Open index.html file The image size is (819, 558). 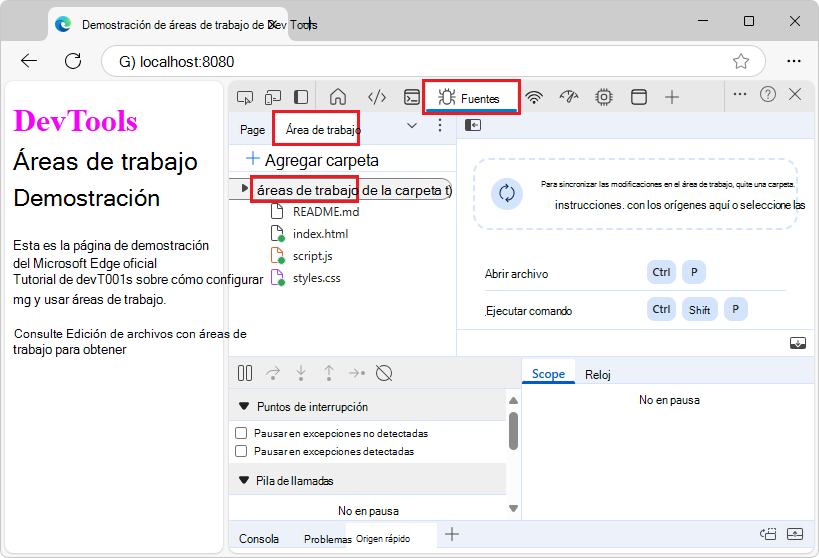tap(309, 234)
